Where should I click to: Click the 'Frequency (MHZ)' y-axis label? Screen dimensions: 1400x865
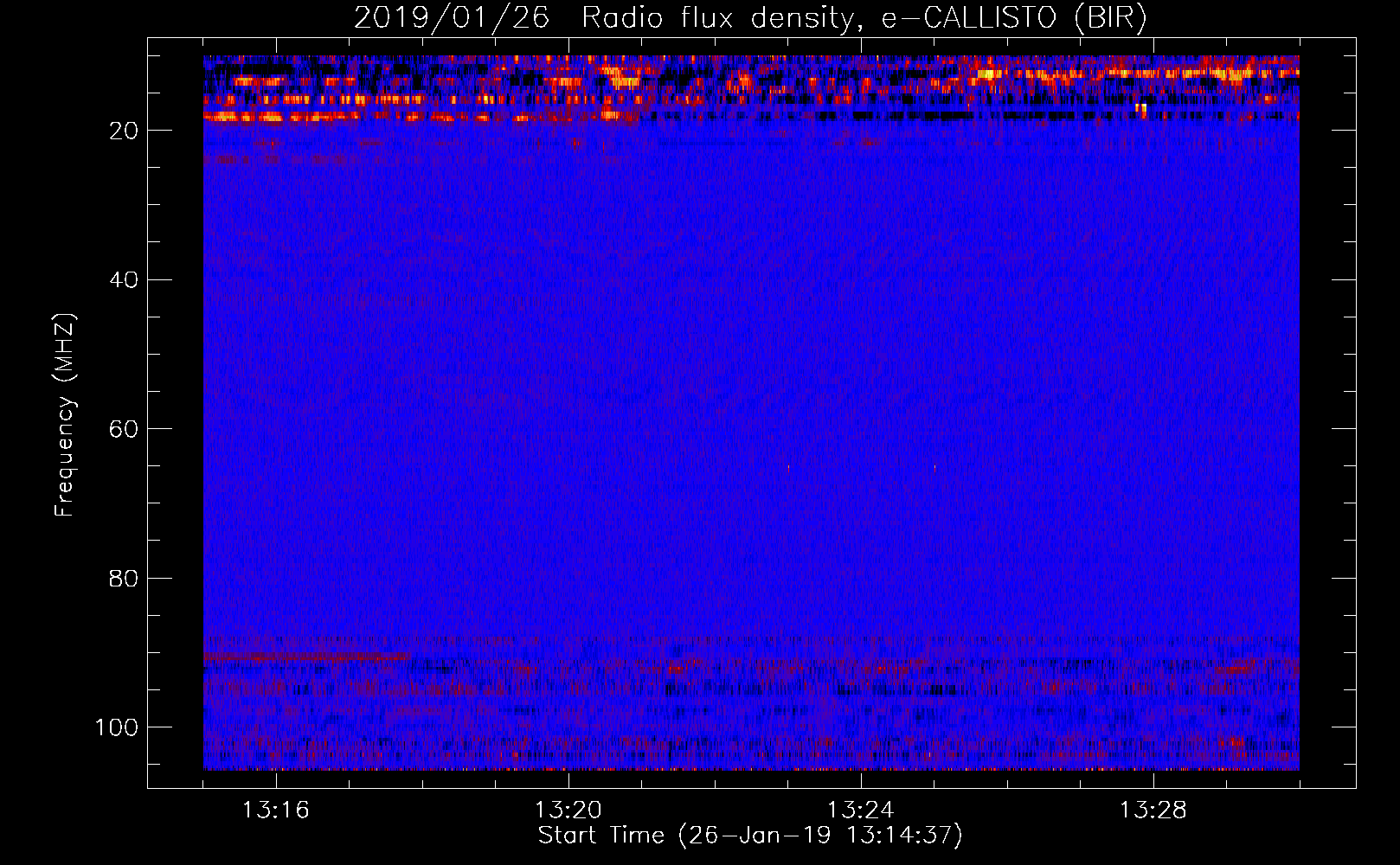click(x=64, y=414)
